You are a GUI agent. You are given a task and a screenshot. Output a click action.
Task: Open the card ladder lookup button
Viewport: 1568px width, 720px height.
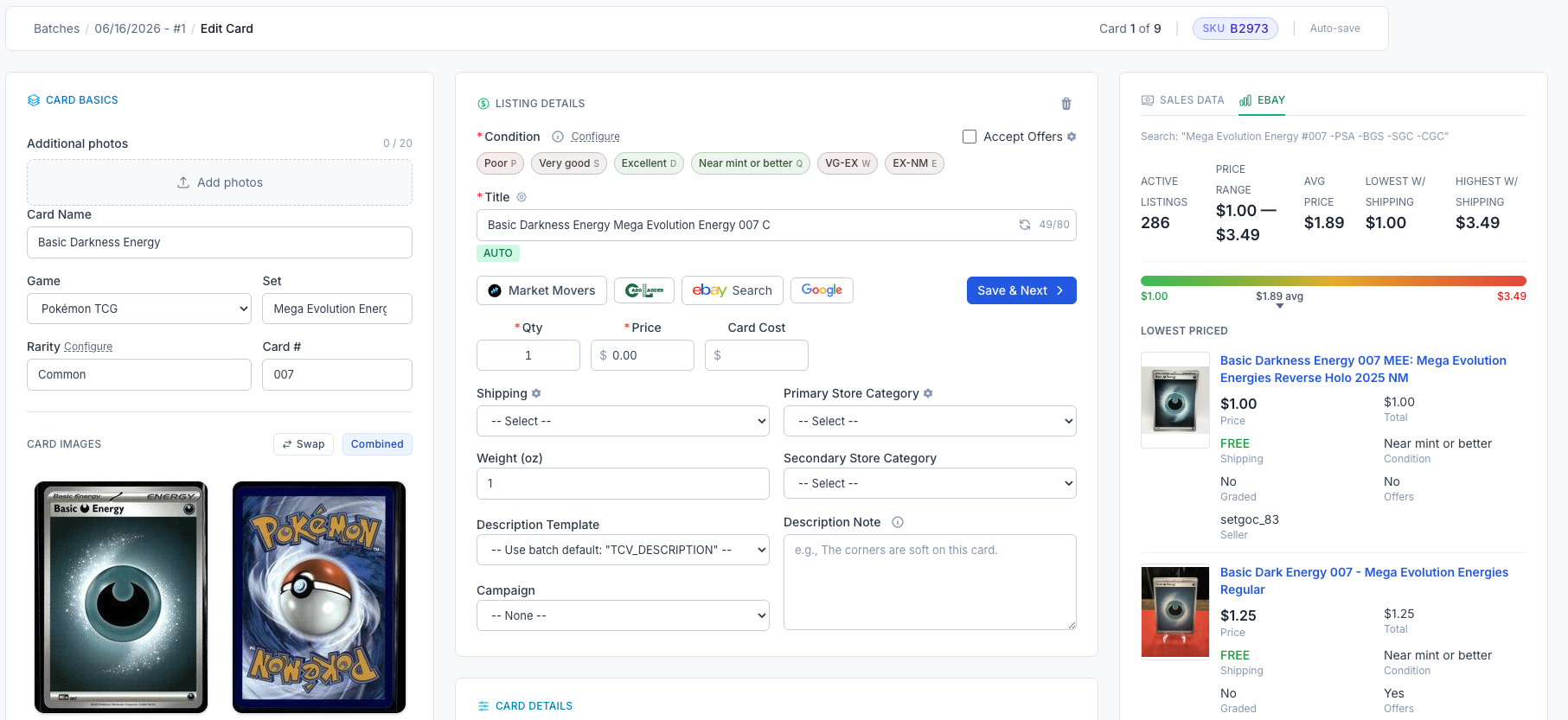pyautogui.click(x=644, y=290)
